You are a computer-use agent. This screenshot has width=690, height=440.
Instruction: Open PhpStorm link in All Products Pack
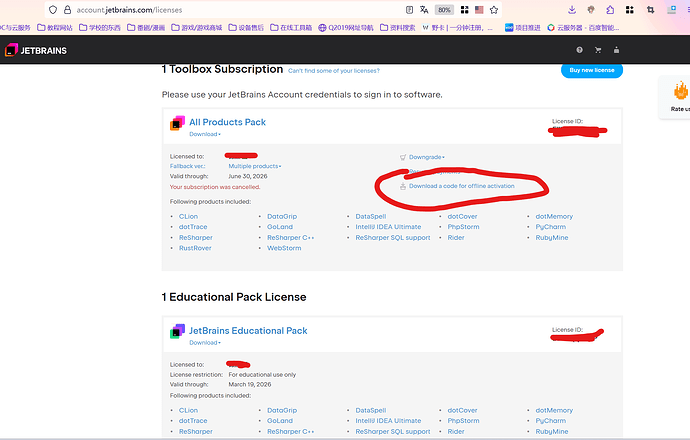(463, 227)
